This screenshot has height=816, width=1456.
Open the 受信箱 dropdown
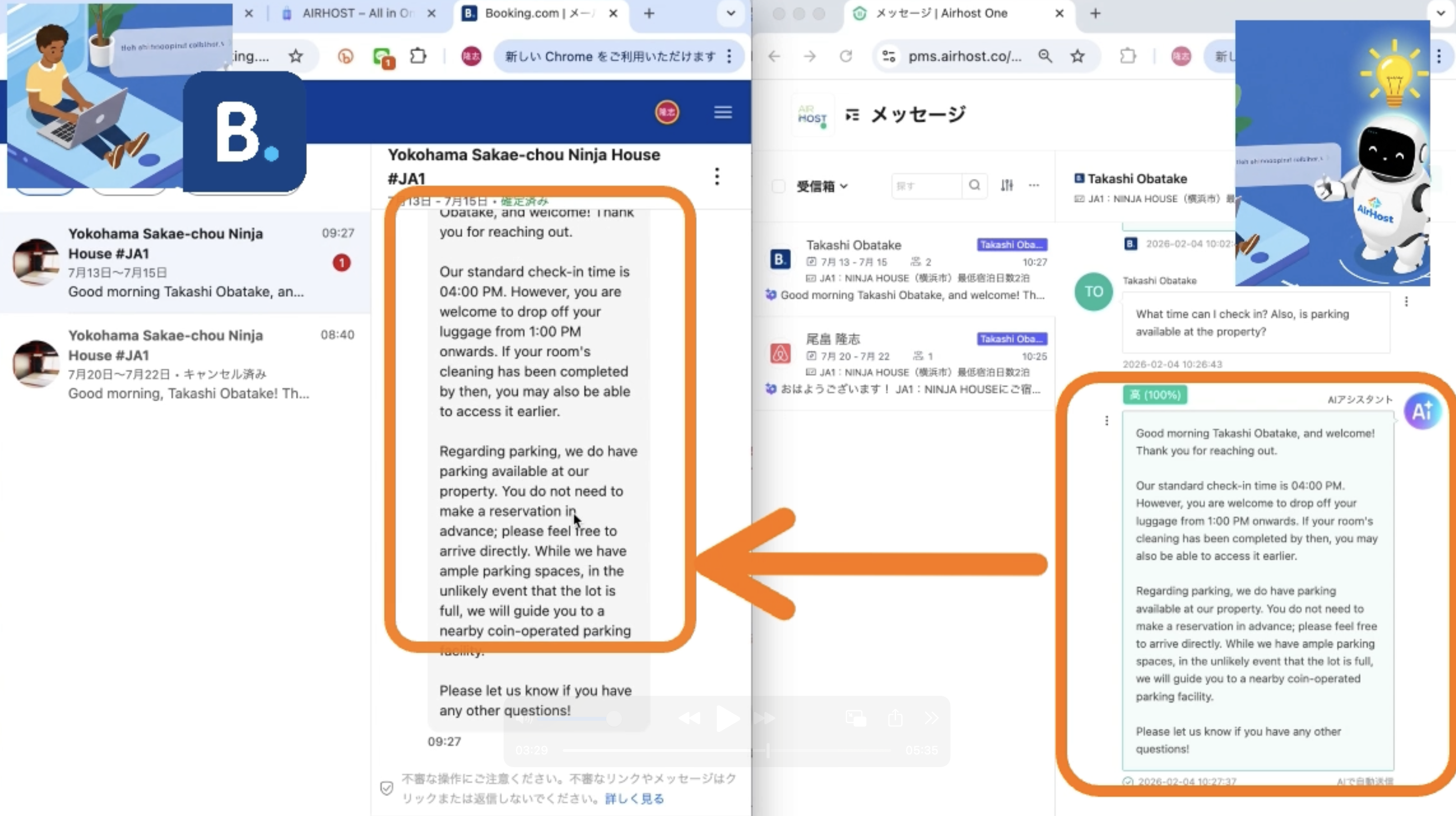pos(822,186)
